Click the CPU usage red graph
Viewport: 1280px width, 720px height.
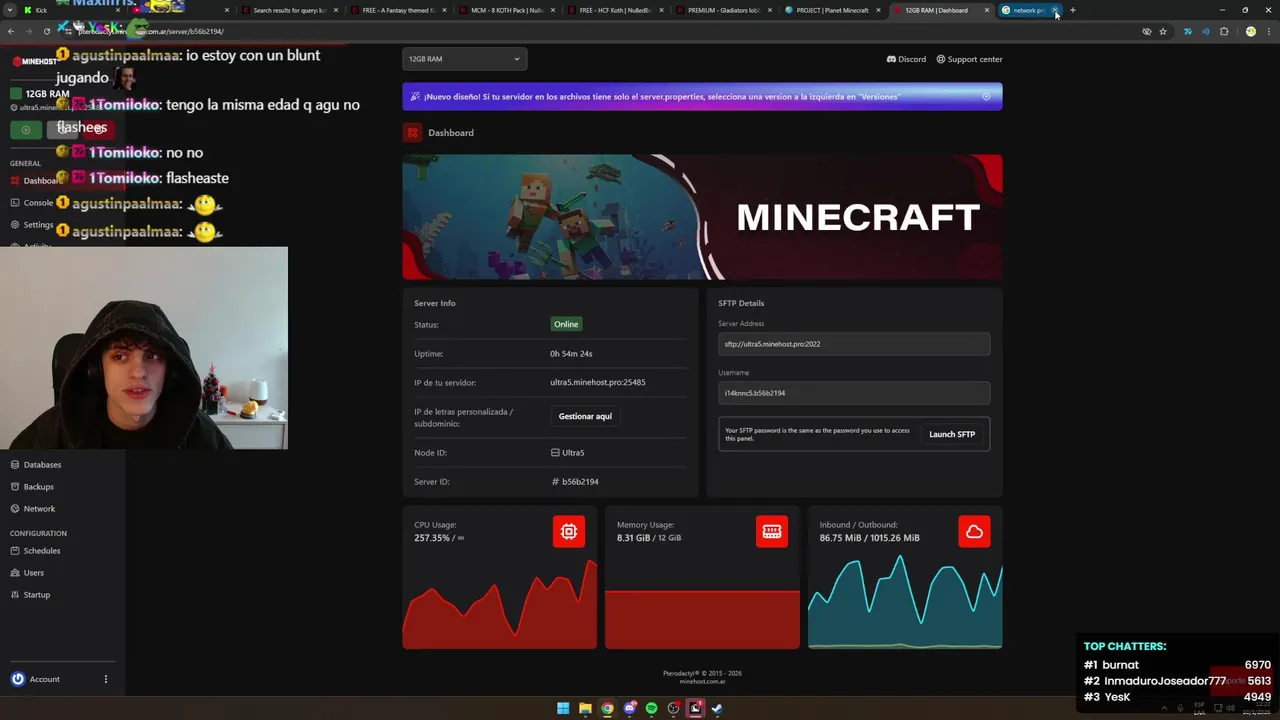point(500,602)
